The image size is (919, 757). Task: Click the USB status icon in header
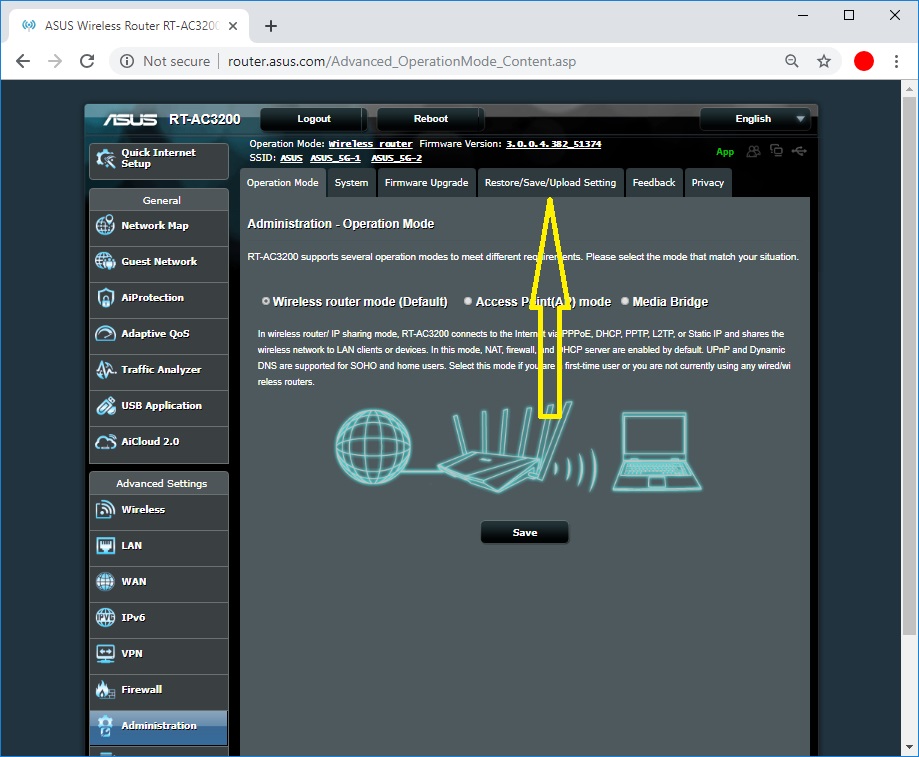799,151
